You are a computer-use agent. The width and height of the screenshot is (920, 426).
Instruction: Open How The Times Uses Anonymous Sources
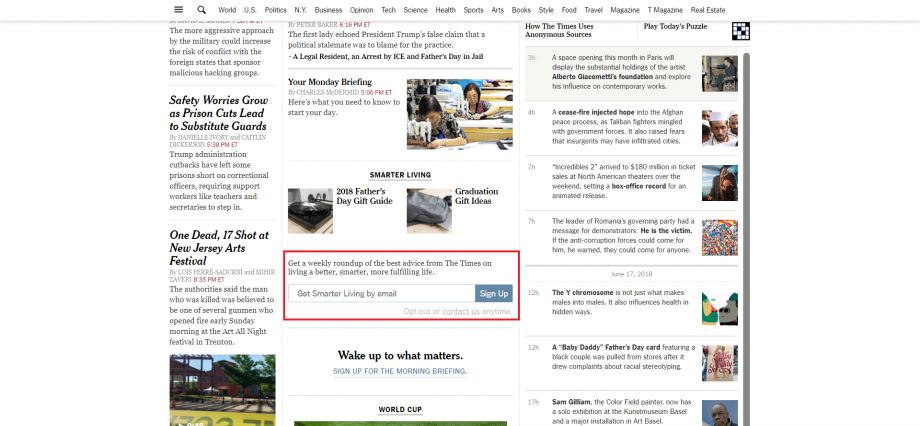point(559,31)
